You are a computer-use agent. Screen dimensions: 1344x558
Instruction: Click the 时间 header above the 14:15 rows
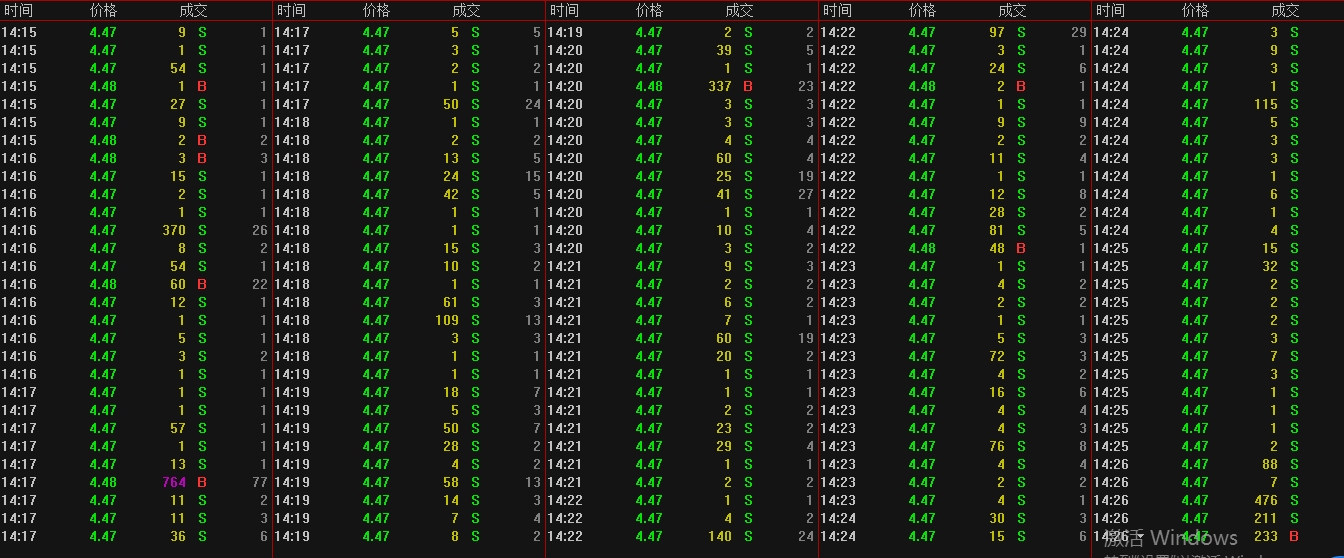[17, 11]
